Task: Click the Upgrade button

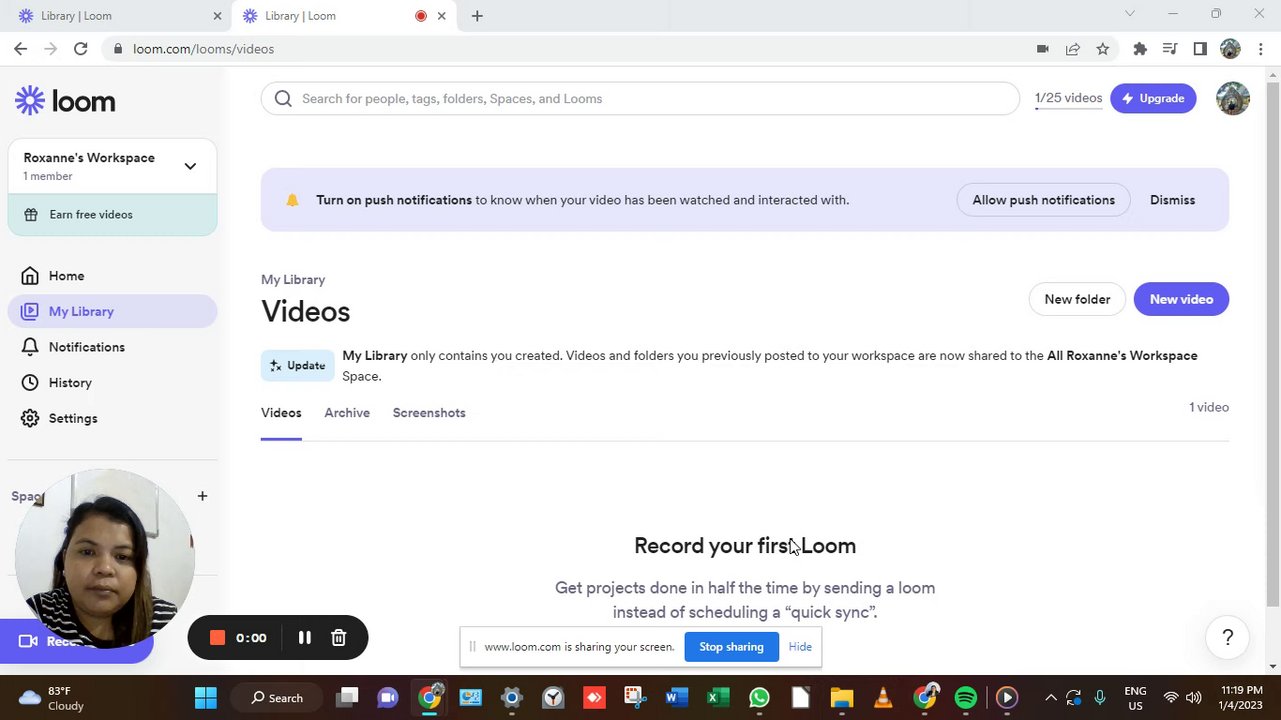Action: point(1153,98)
